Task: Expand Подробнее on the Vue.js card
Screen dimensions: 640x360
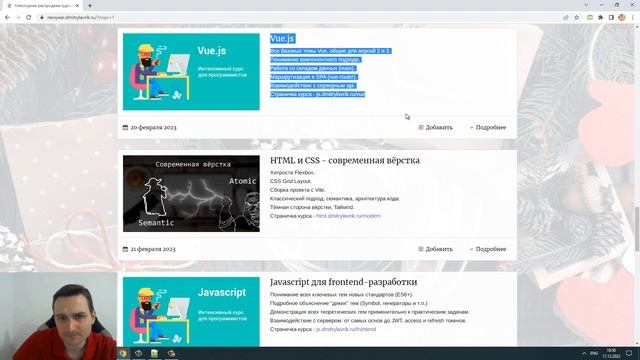Action: pos(488,127)
